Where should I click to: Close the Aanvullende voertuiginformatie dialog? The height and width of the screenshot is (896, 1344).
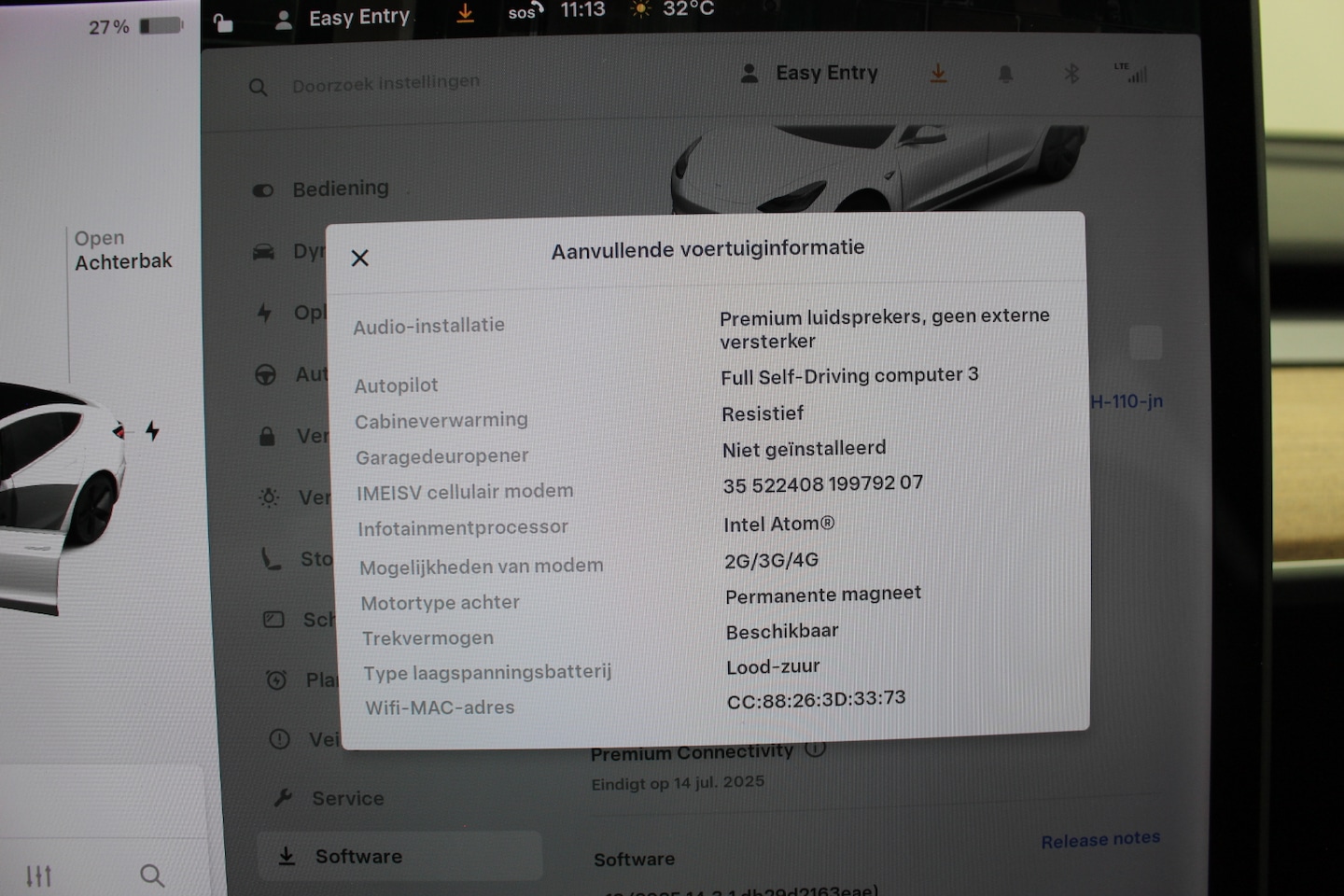point(359,258)
